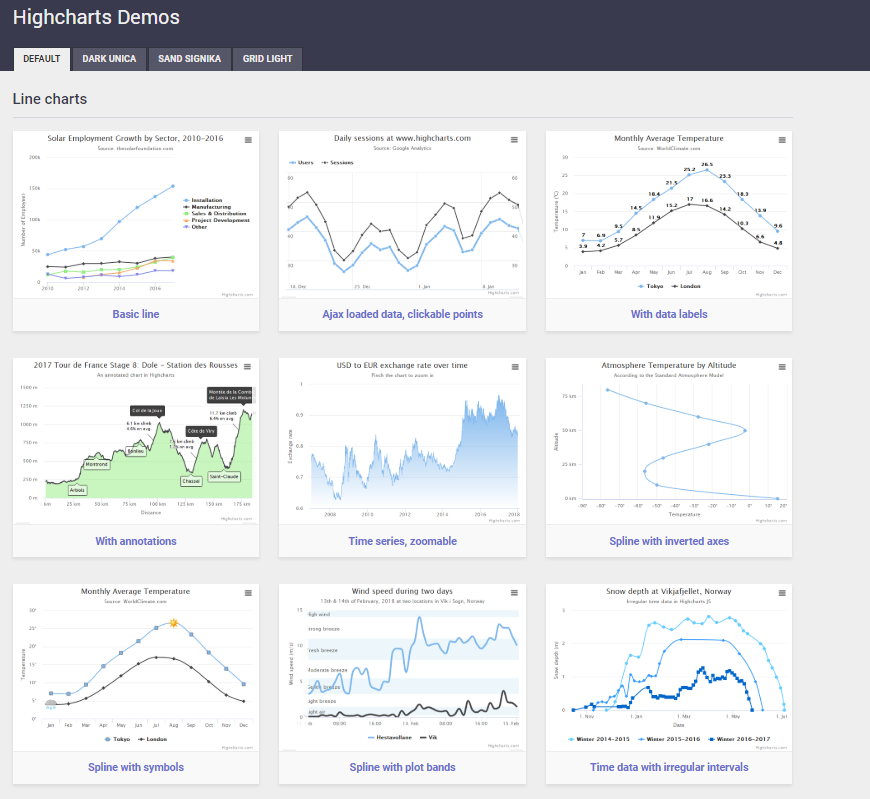Select the Default theme tab
Screen dimensions: 870x799
[x=42, y=59]
